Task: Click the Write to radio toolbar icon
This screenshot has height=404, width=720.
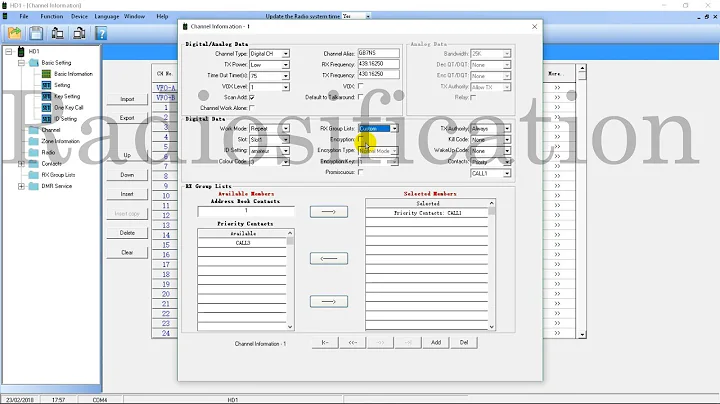Action: point(79,33)
